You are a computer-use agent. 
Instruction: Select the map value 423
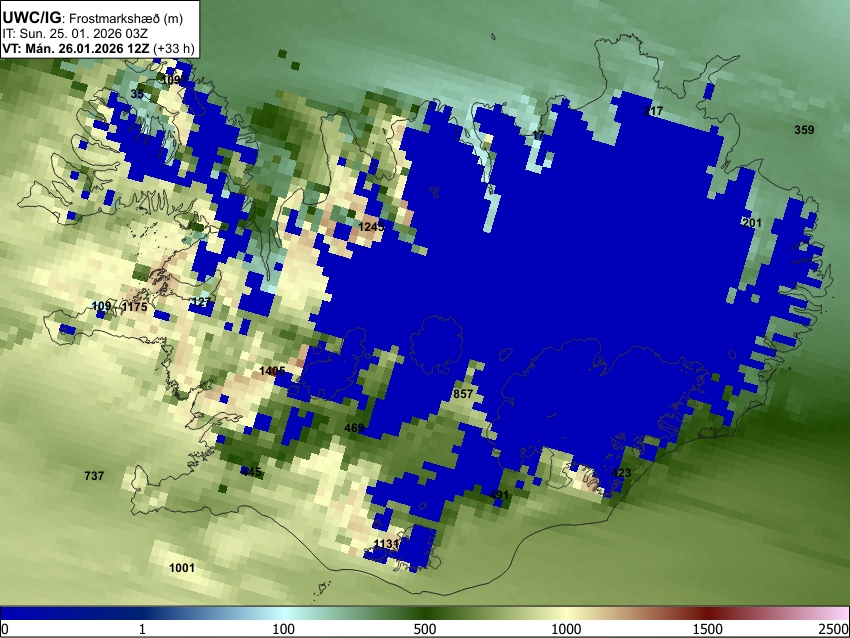click(621, 473)
